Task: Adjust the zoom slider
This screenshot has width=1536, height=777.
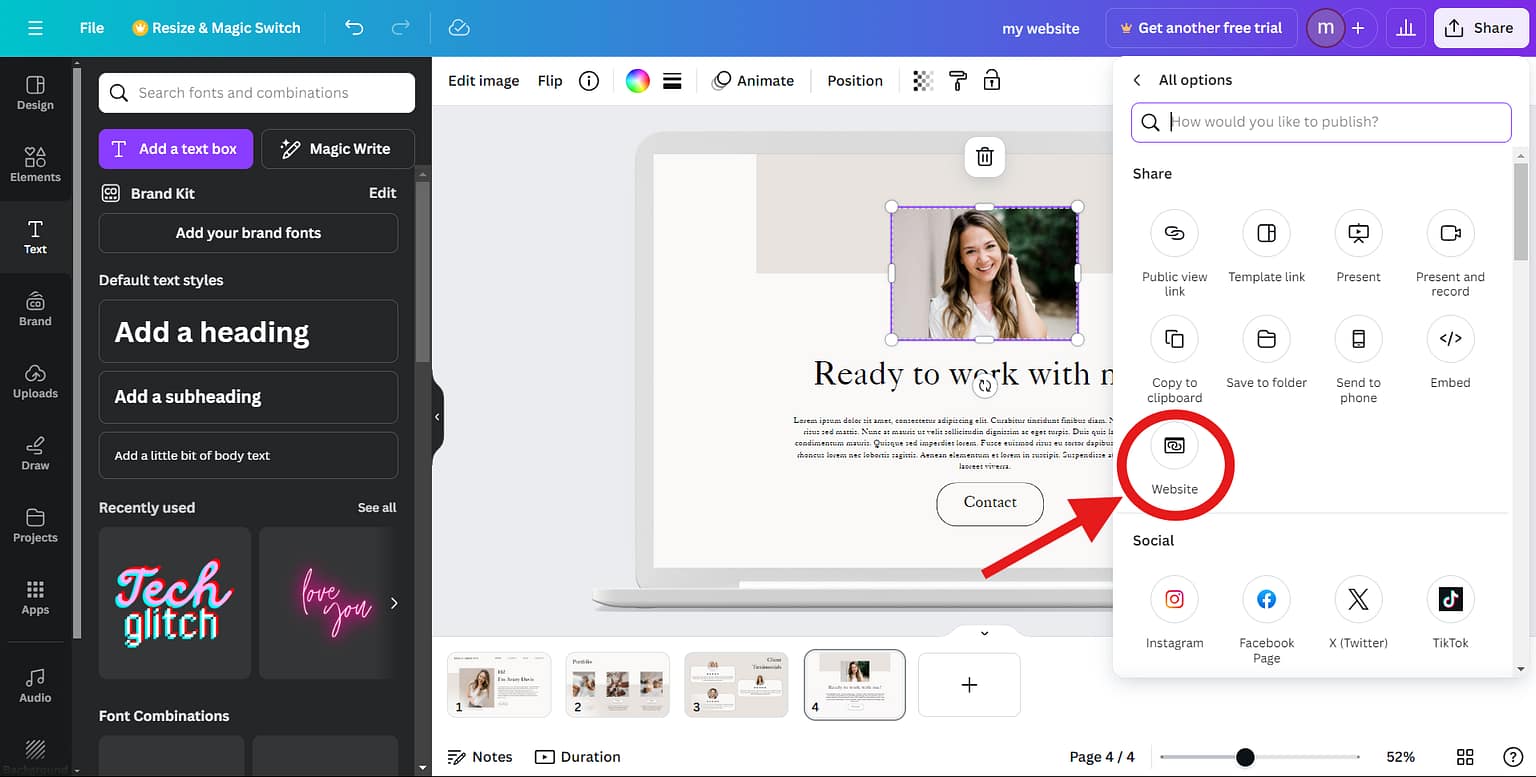Action: [x=1243, y=757]
